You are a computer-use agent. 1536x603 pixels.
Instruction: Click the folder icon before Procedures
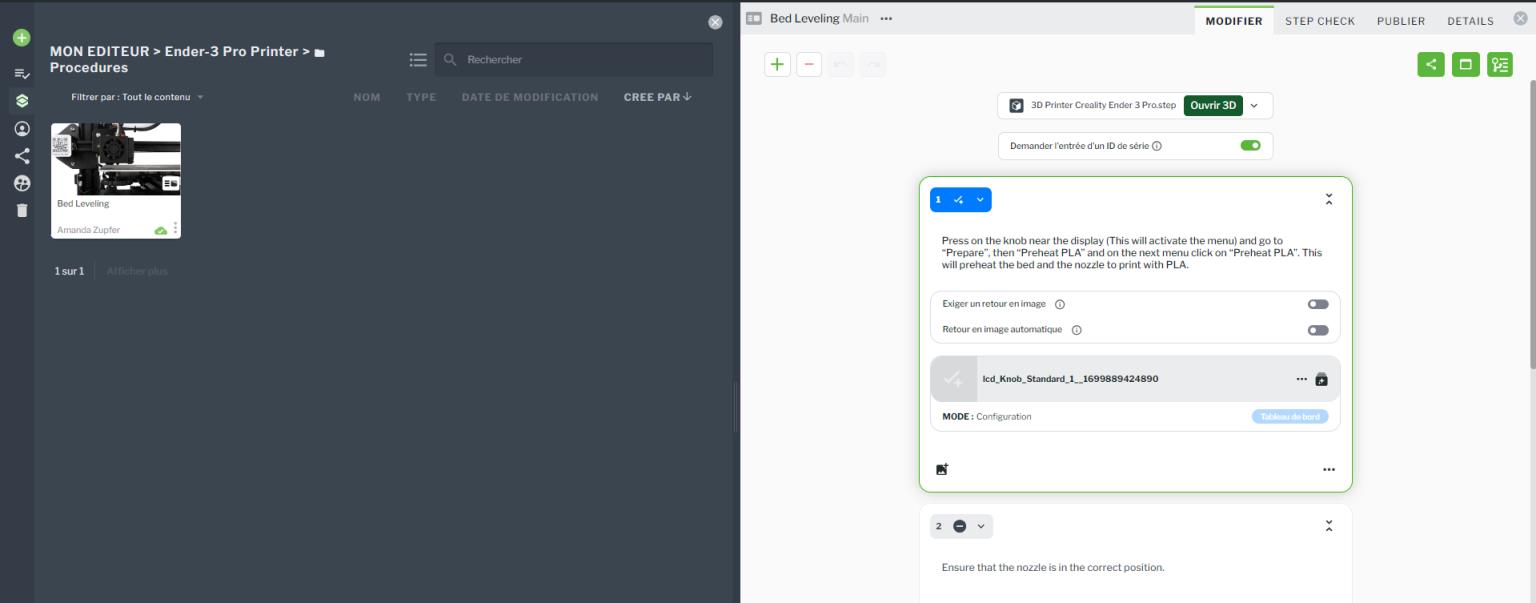(319, 52)
